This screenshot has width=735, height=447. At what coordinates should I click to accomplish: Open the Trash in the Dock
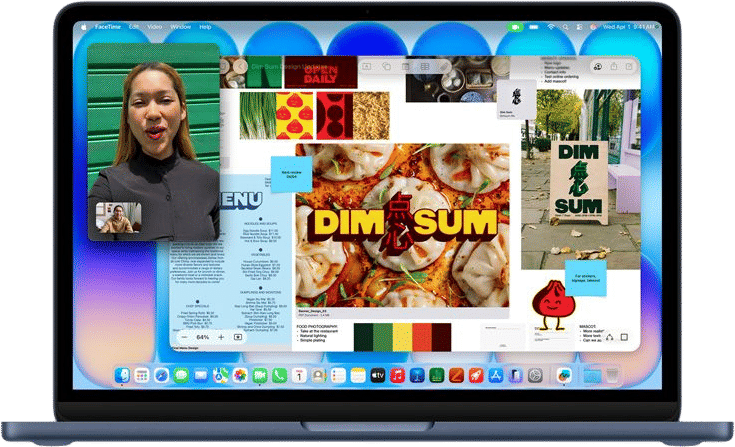(x=612, y=375)
